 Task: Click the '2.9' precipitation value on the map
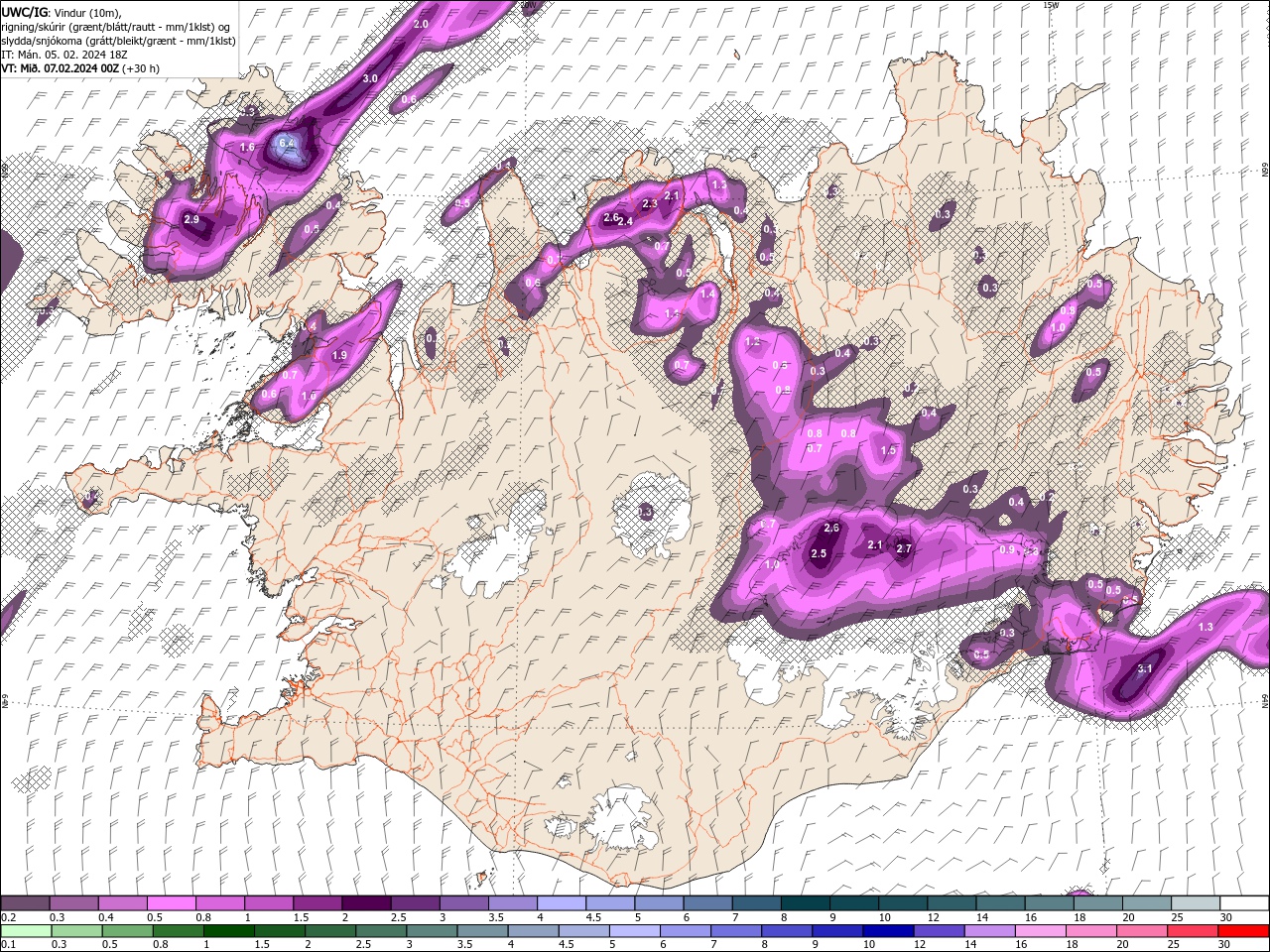click(x=191, y=219)
